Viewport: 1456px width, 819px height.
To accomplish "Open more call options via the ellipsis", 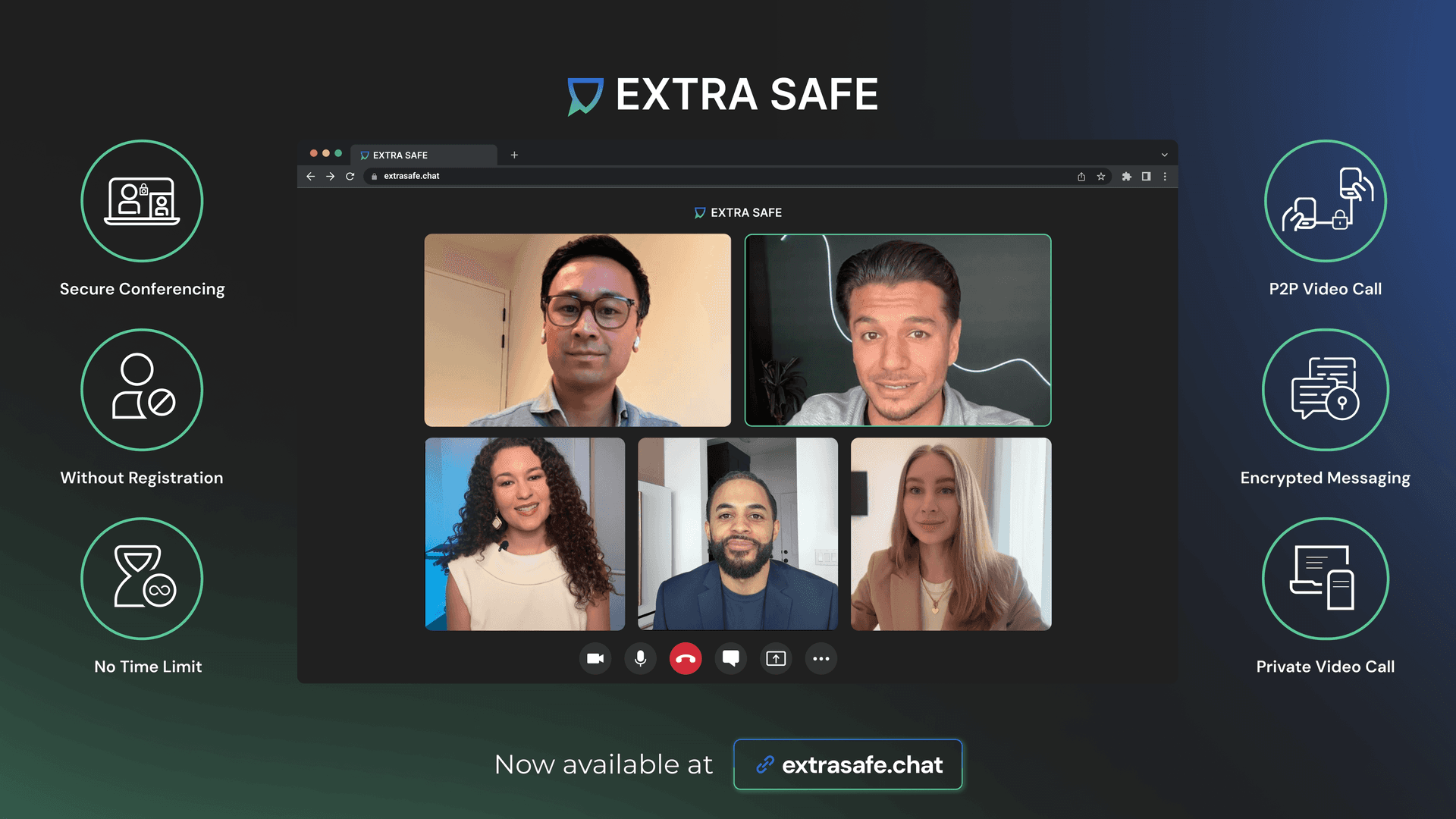I will click(821, 658).
